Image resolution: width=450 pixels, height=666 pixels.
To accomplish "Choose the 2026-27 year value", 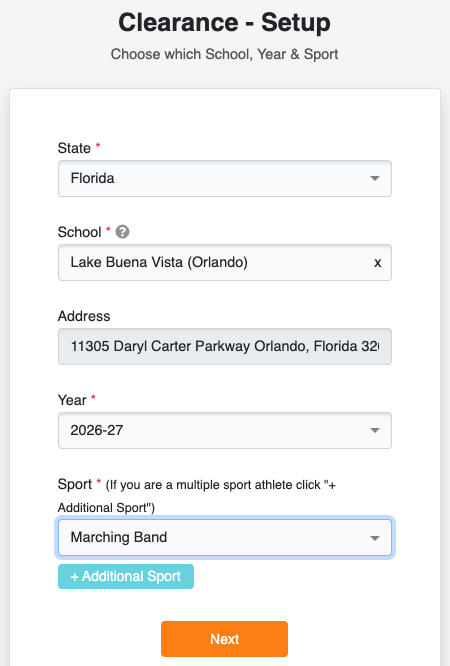I will (x=96, y=430).
